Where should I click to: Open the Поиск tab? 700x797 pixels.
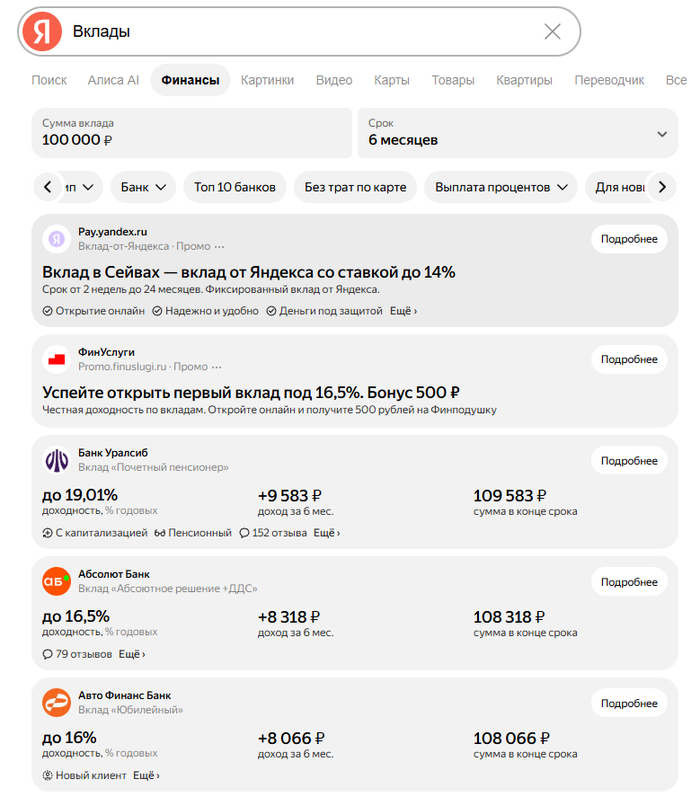coord(49,80)
